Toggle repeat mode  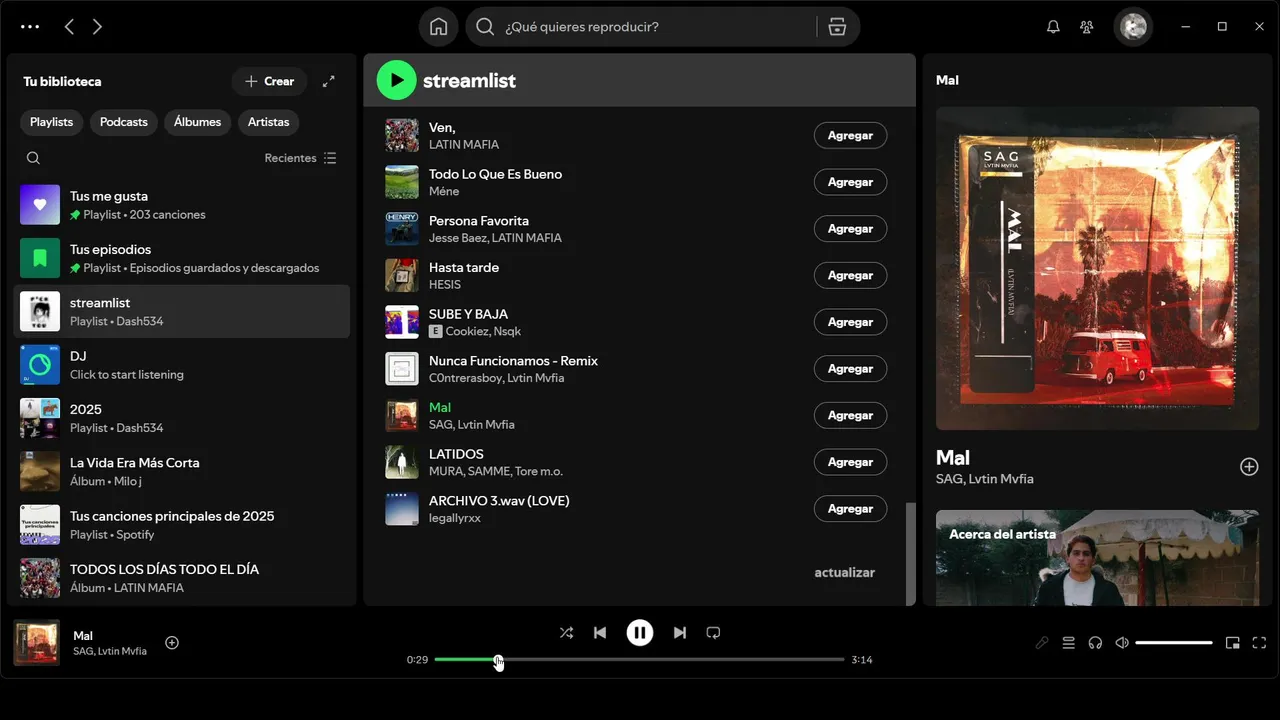713,633
